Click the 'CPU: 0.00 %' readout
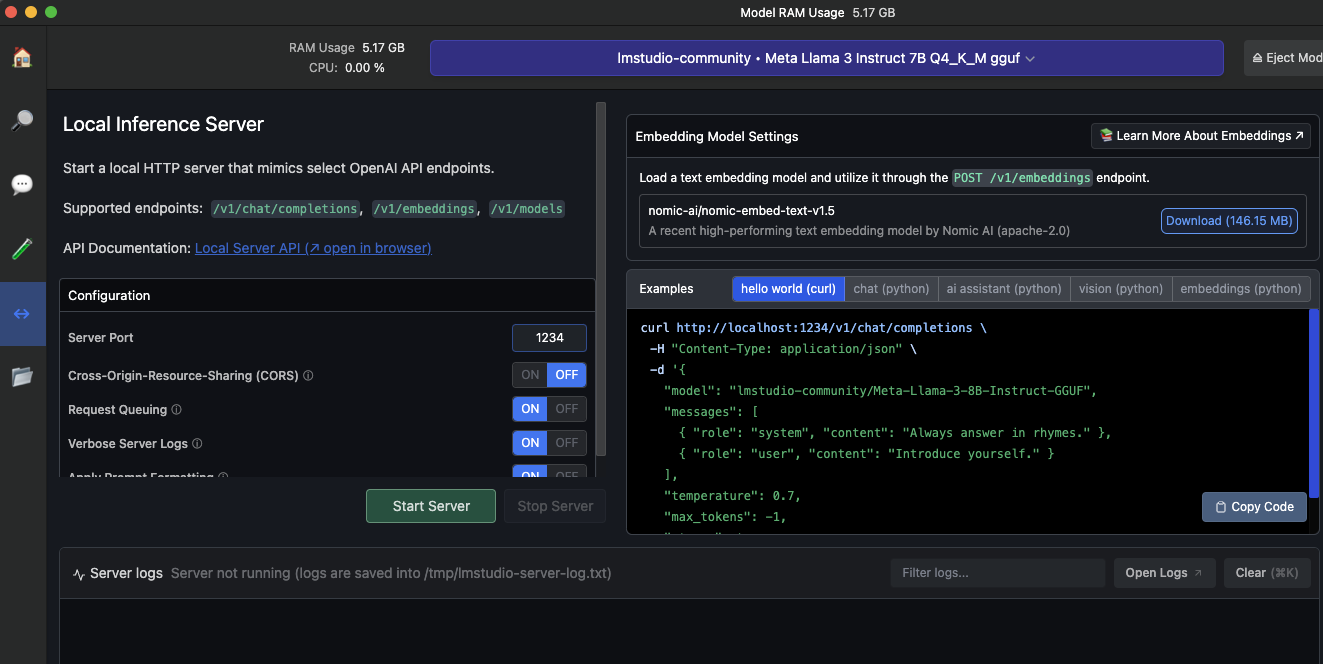1323x664 pixels. coord(347,68)
